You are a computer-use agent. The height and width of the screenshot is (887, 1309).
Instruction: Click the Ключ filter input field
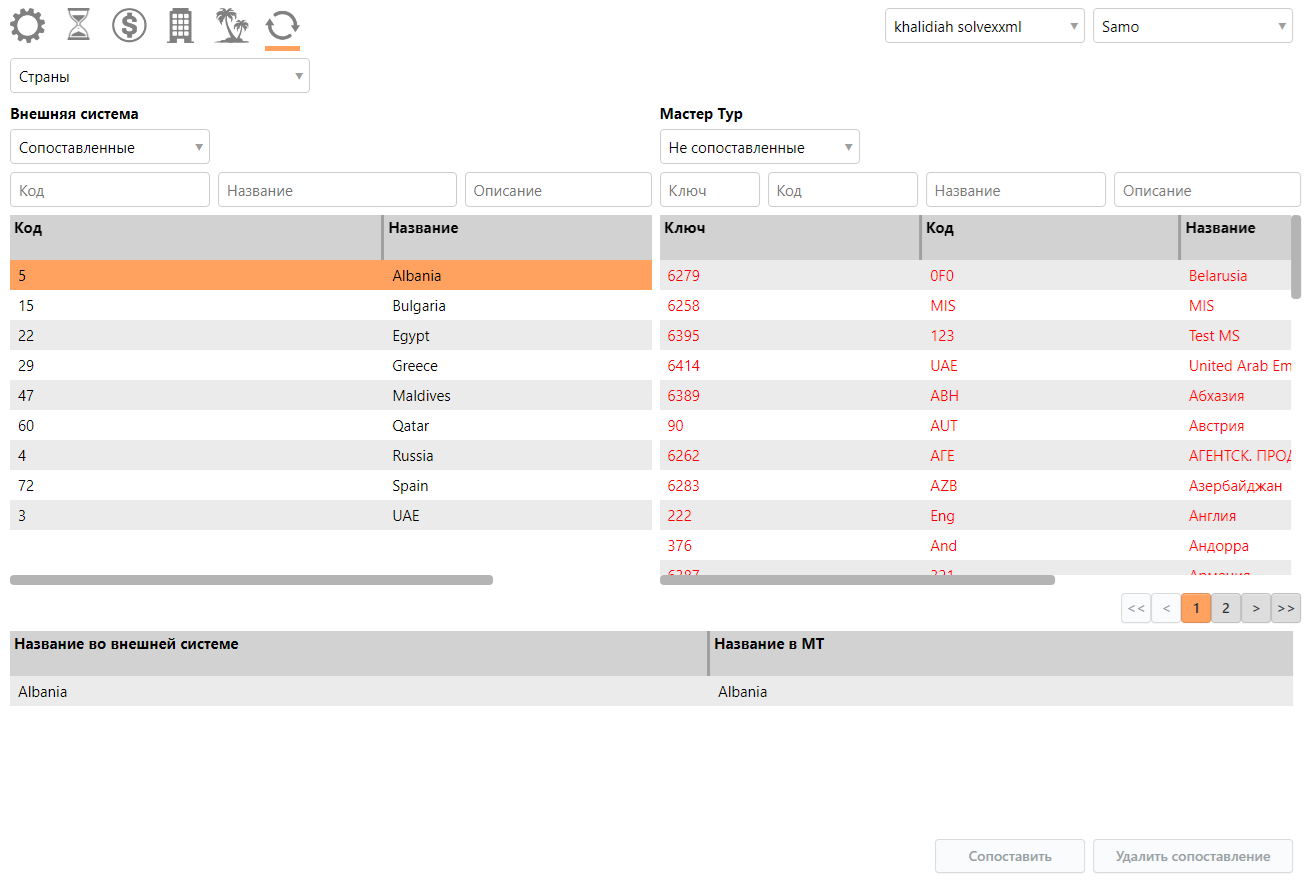(709, 190)
